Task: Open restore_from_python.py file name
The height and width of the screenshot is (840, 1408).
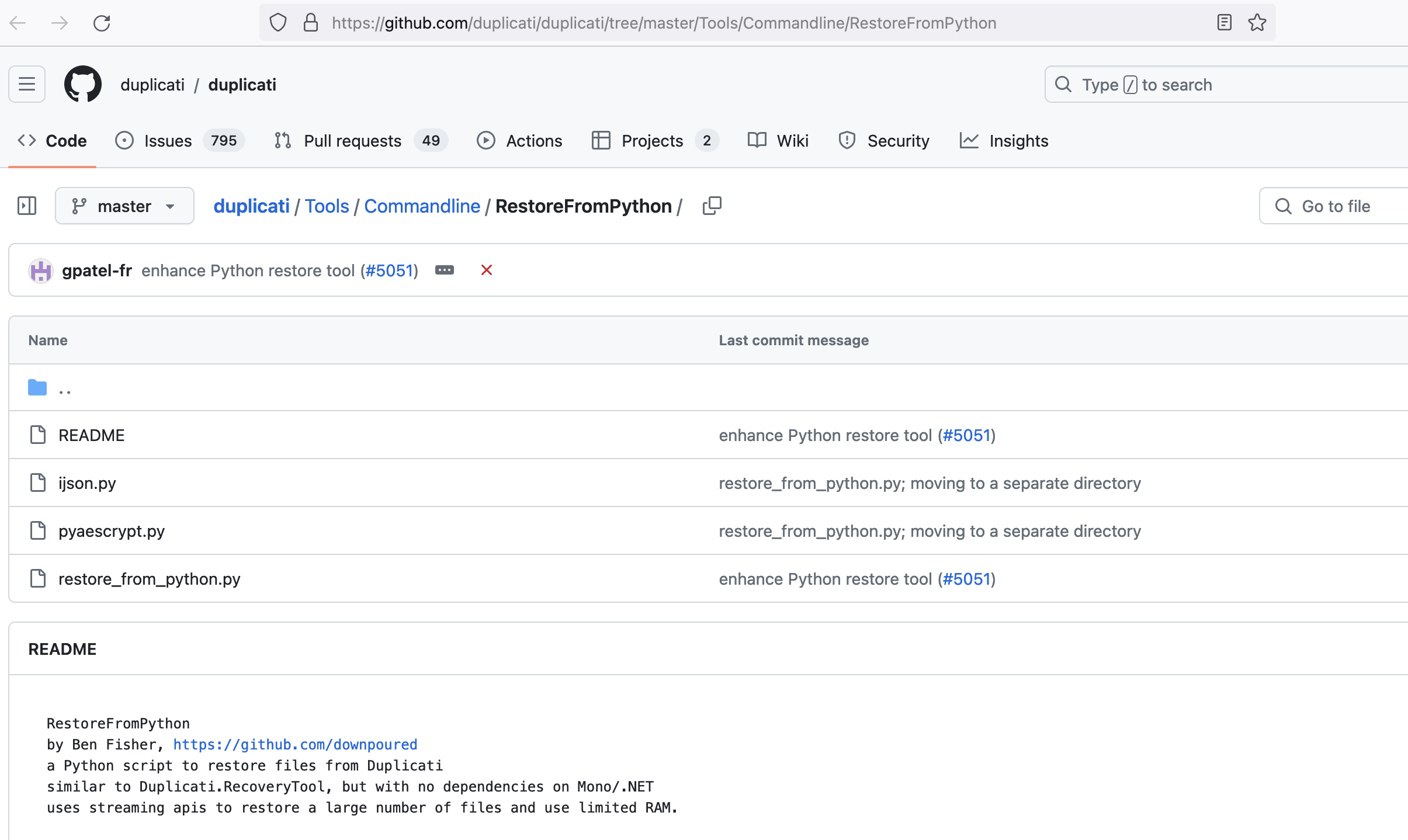Action: click(x=149, y=579)
